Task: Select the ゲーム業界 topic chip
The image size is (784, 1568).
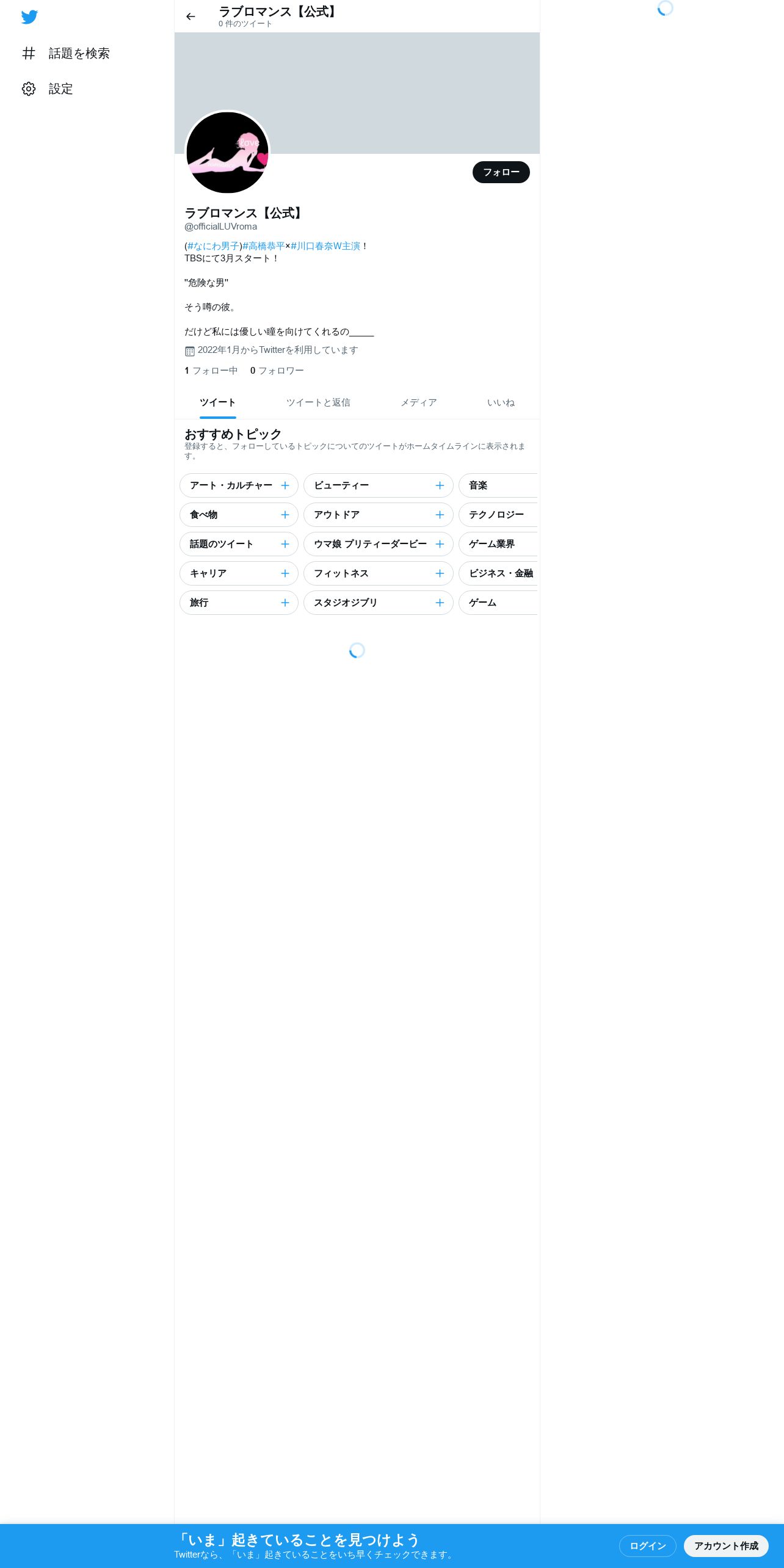Action: point(498,544)
